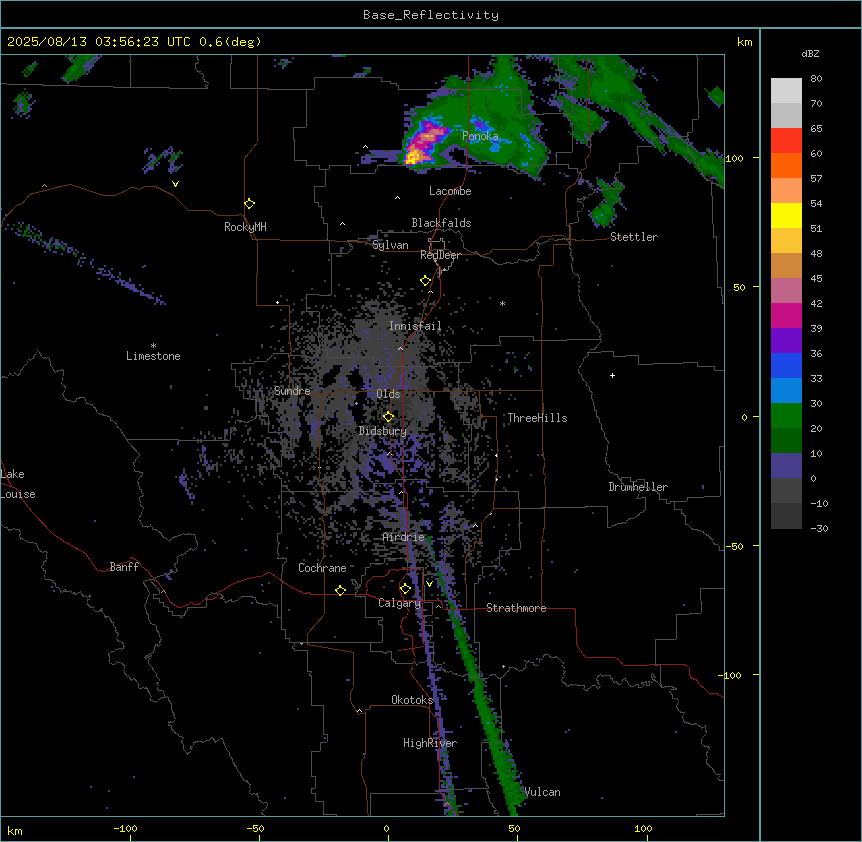Select the yellow diamond marker above Didsbury

pyautogui.click(x=388, y=417)
